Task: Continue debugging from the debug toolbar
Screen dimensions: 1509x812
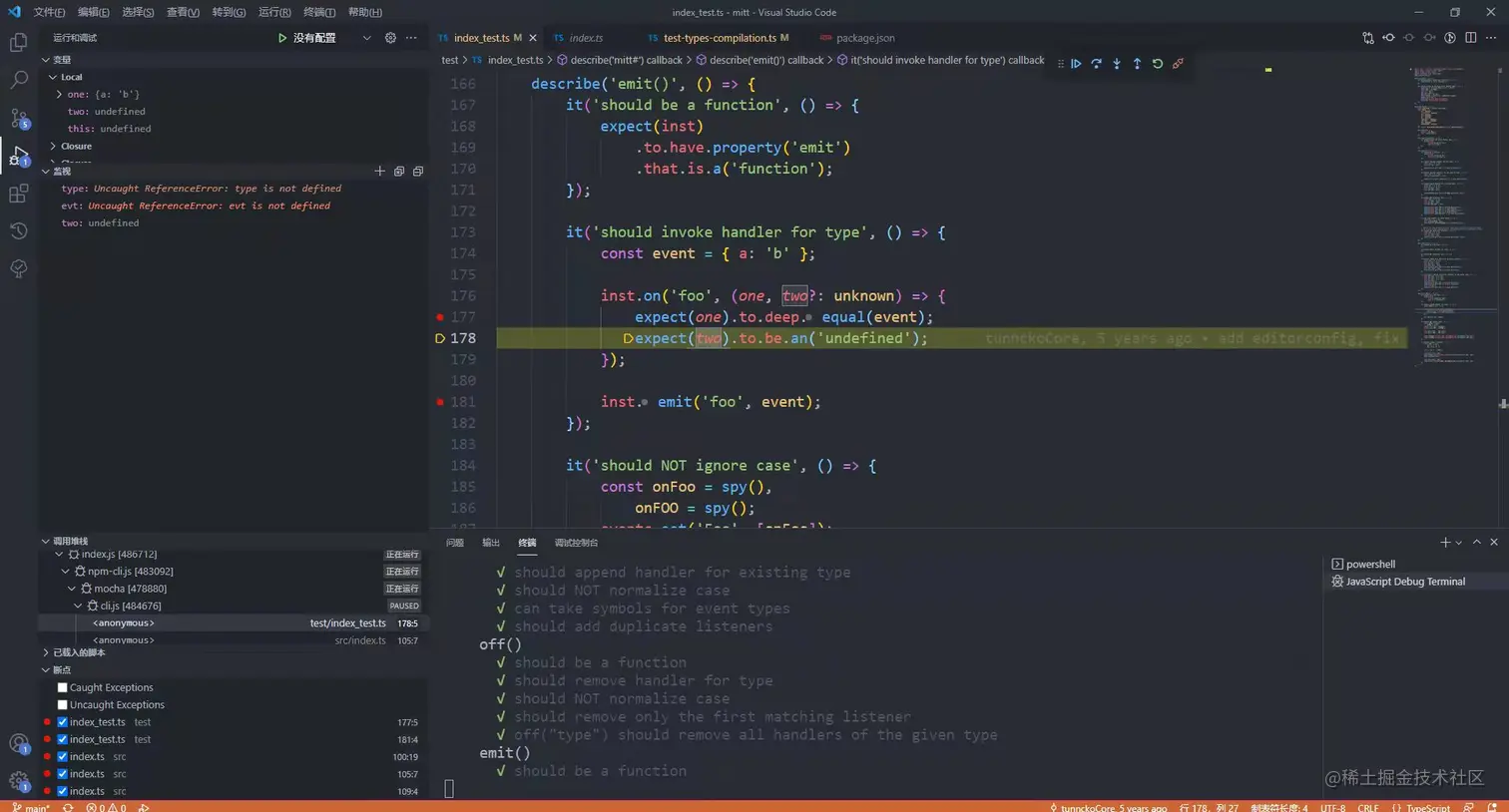Action: (1076, 64)
